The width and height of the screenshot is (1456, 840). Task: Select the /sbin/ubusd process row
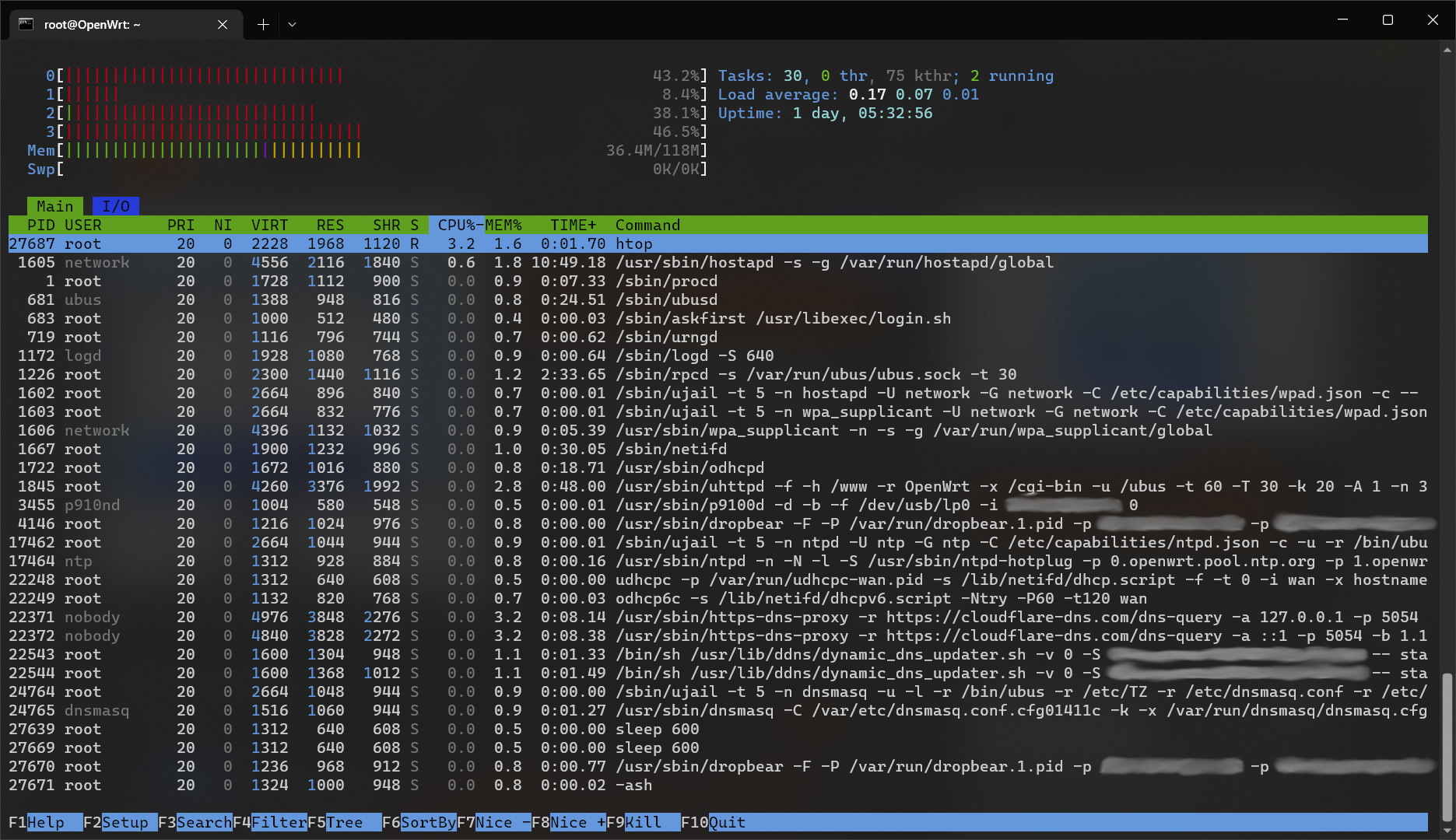717,299
